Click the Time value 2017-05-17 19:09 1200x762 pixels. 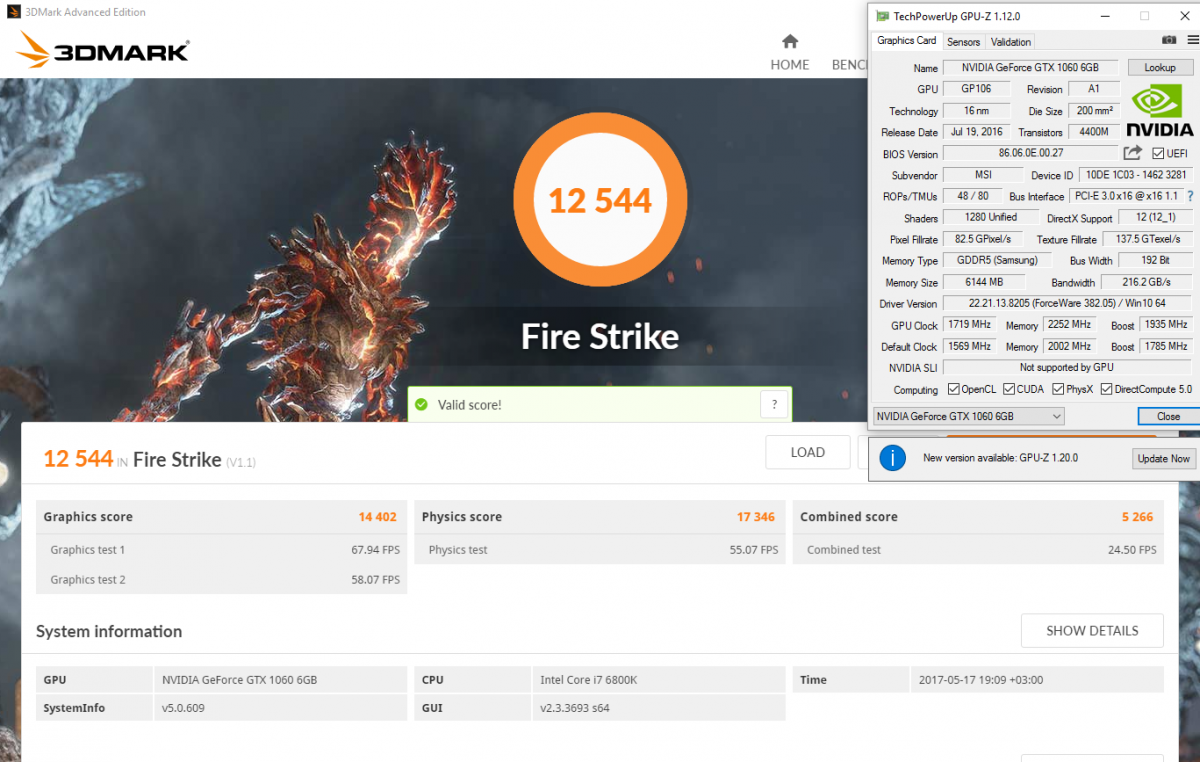pos(981,680)
